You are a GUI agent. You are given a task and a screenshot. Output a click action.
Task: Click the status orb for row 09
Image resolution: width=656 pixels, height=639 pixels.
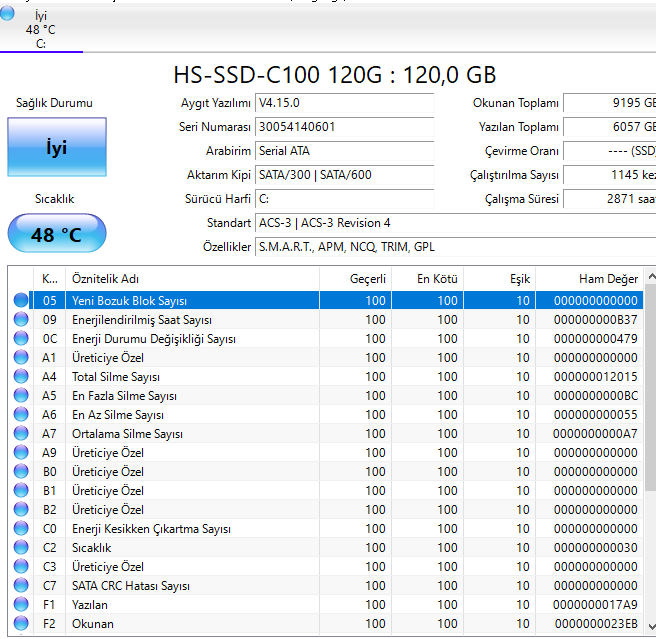point(21,320)
